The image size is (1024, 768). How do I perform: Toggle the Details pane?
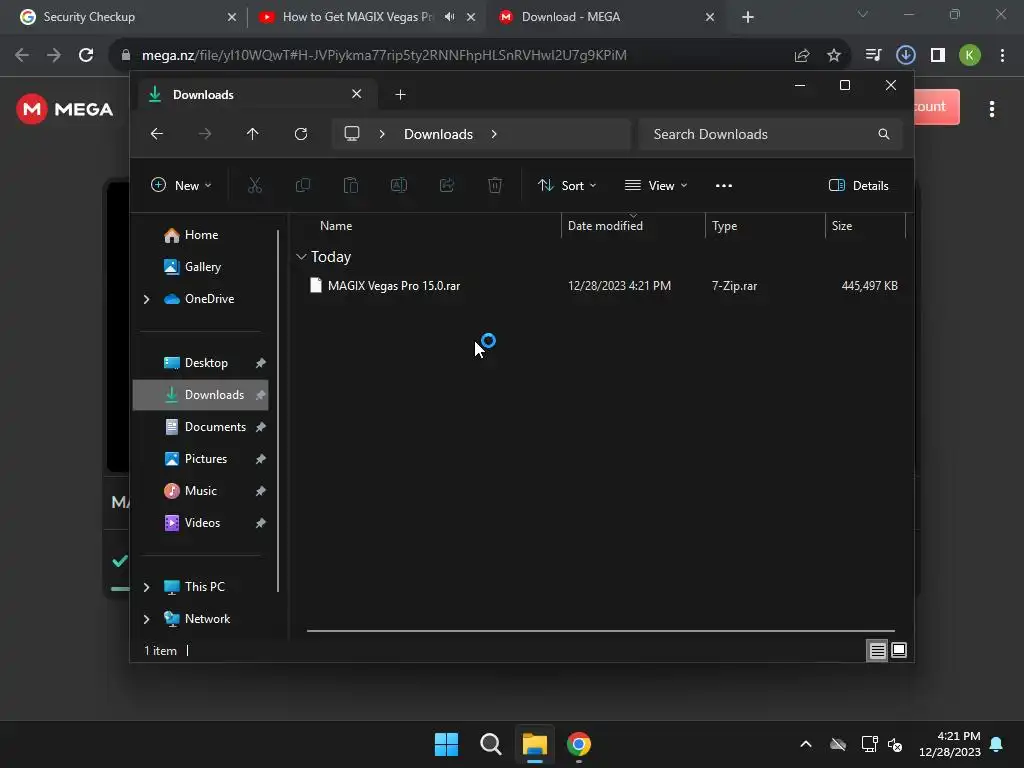click(858, 185)
